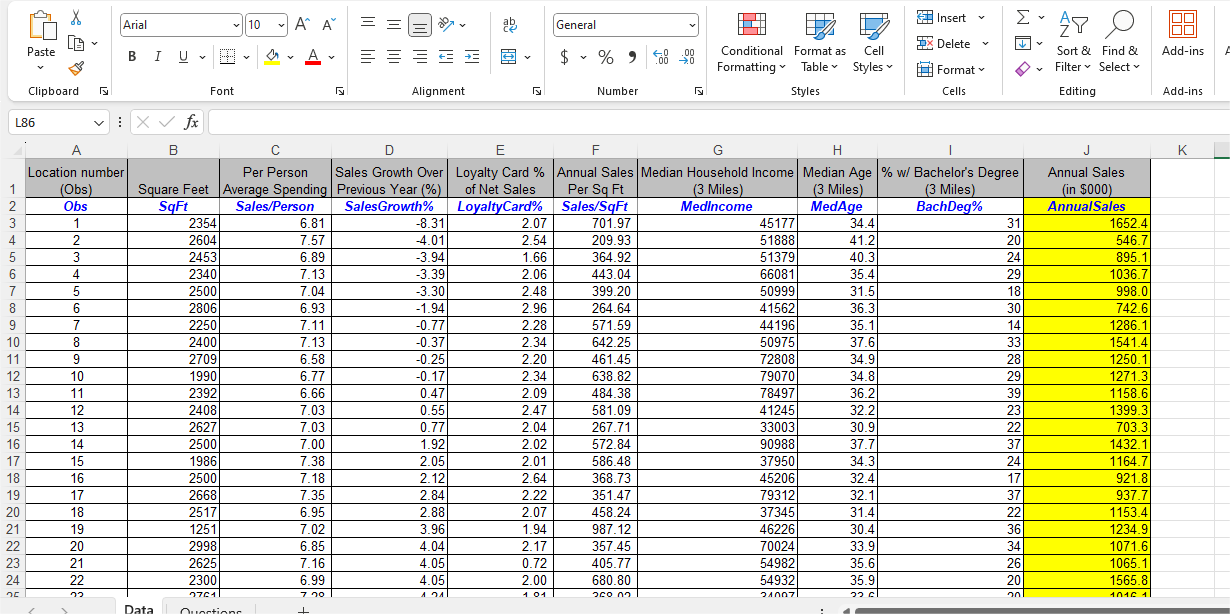Toggle Bold formatting

coord(132,58)
